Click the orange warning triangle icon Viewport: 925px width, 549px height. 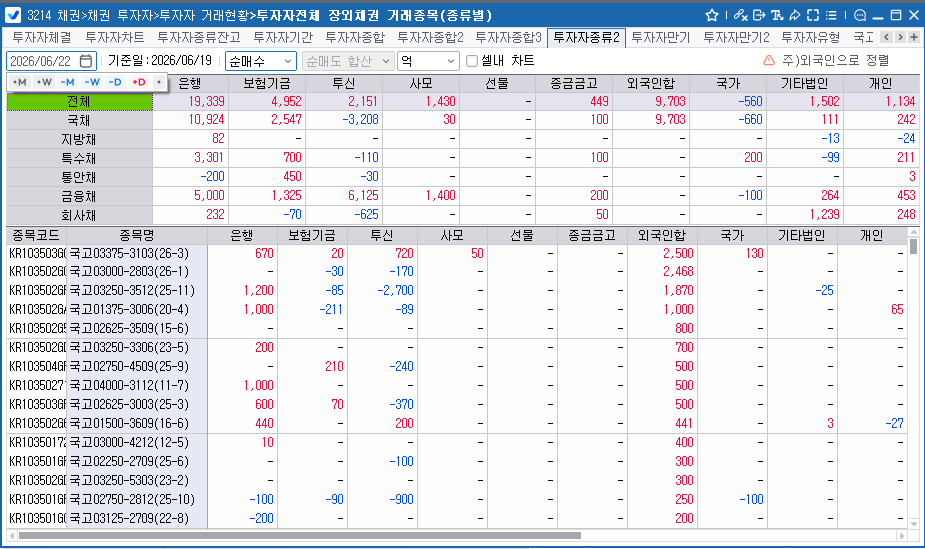point(769,60)
